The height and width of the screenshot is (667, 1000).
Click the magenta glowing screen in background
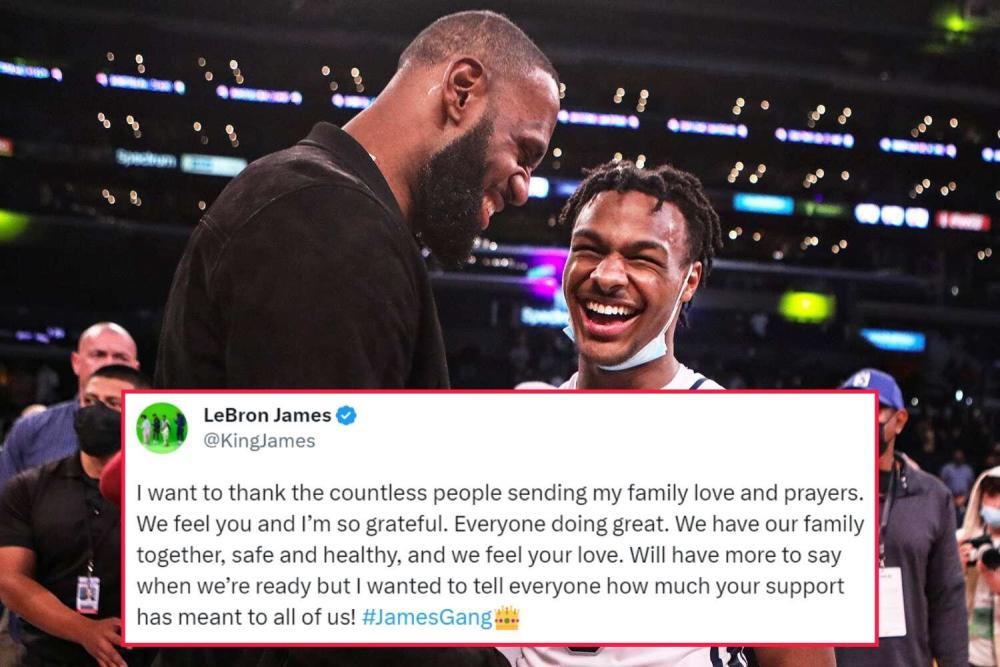click(545, 279)
